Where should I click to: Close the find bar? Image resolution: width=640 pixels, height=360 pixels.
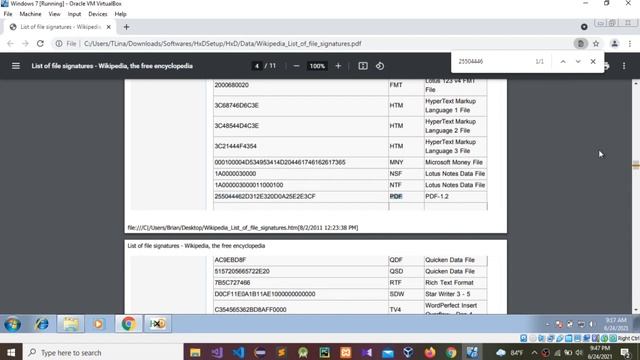click(593, 61)
